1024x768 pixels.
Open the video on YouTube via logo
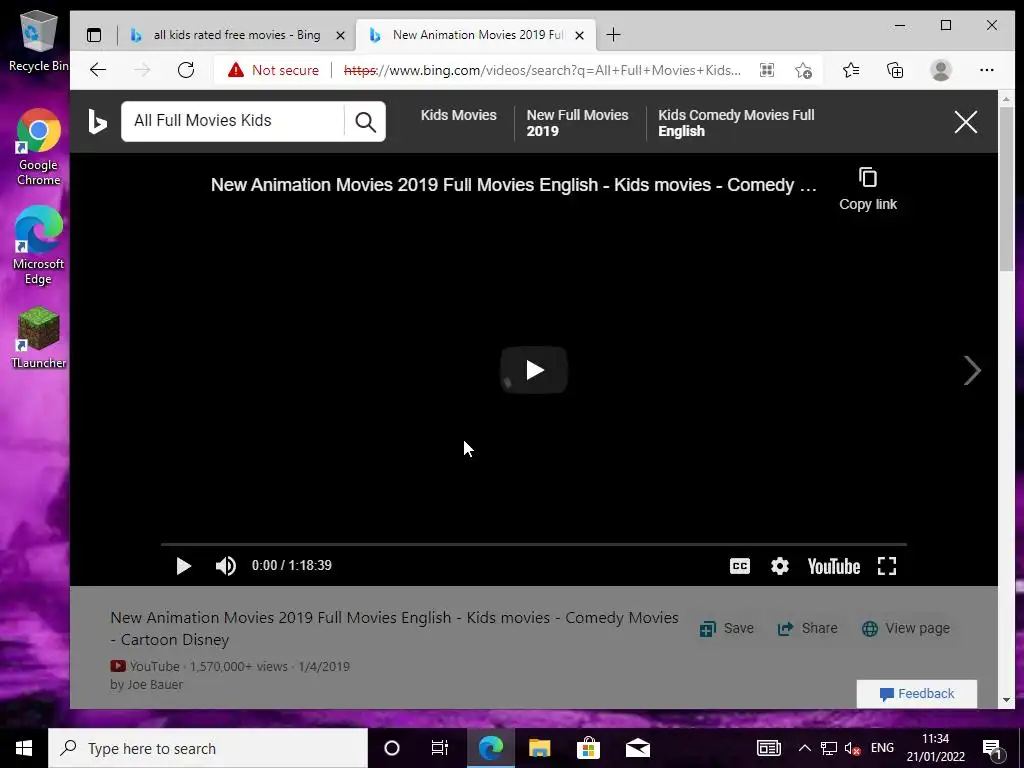[833, 566]
